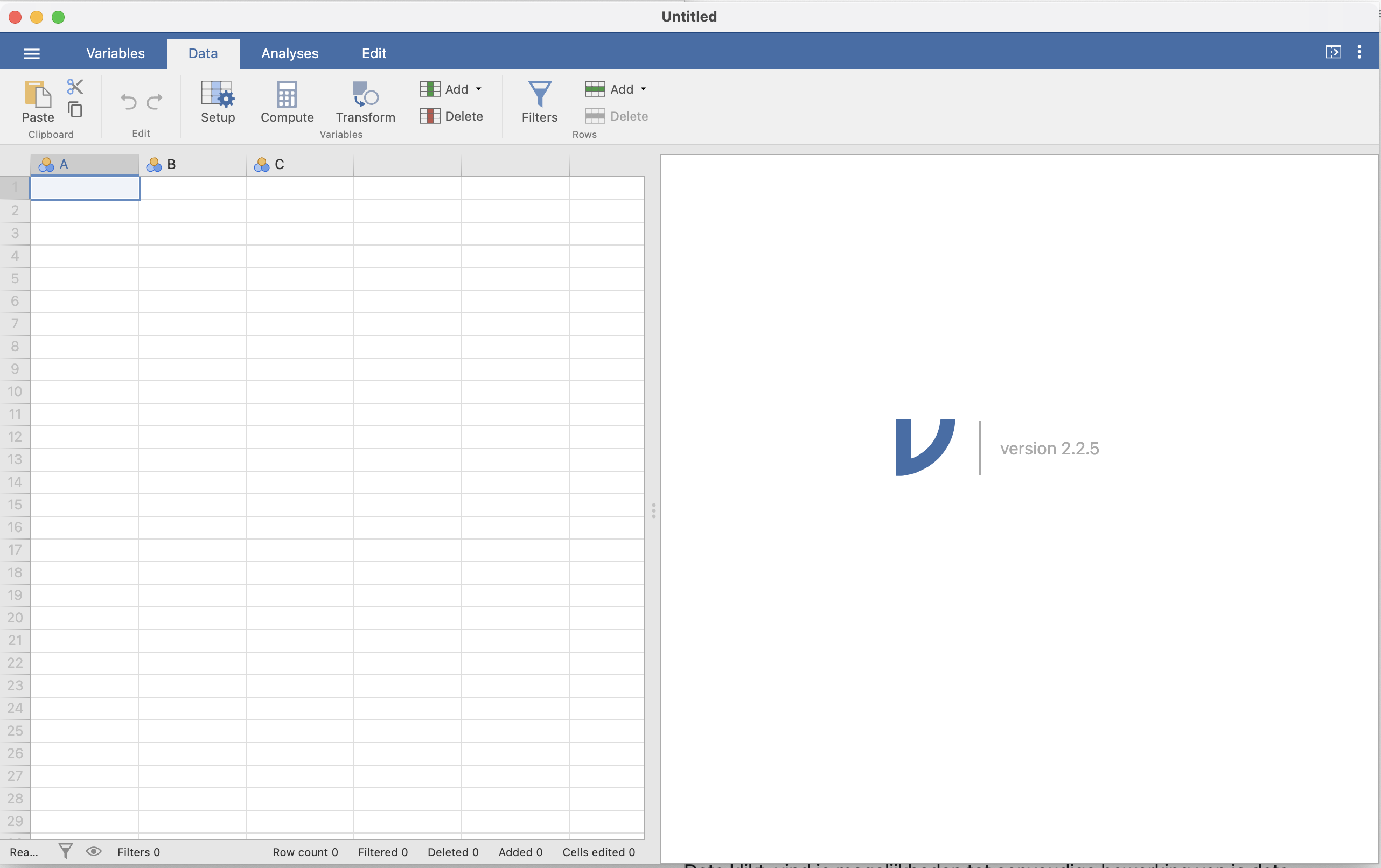Click the Cut scissors icon
1381x868 pixels.
click(75, 87)
